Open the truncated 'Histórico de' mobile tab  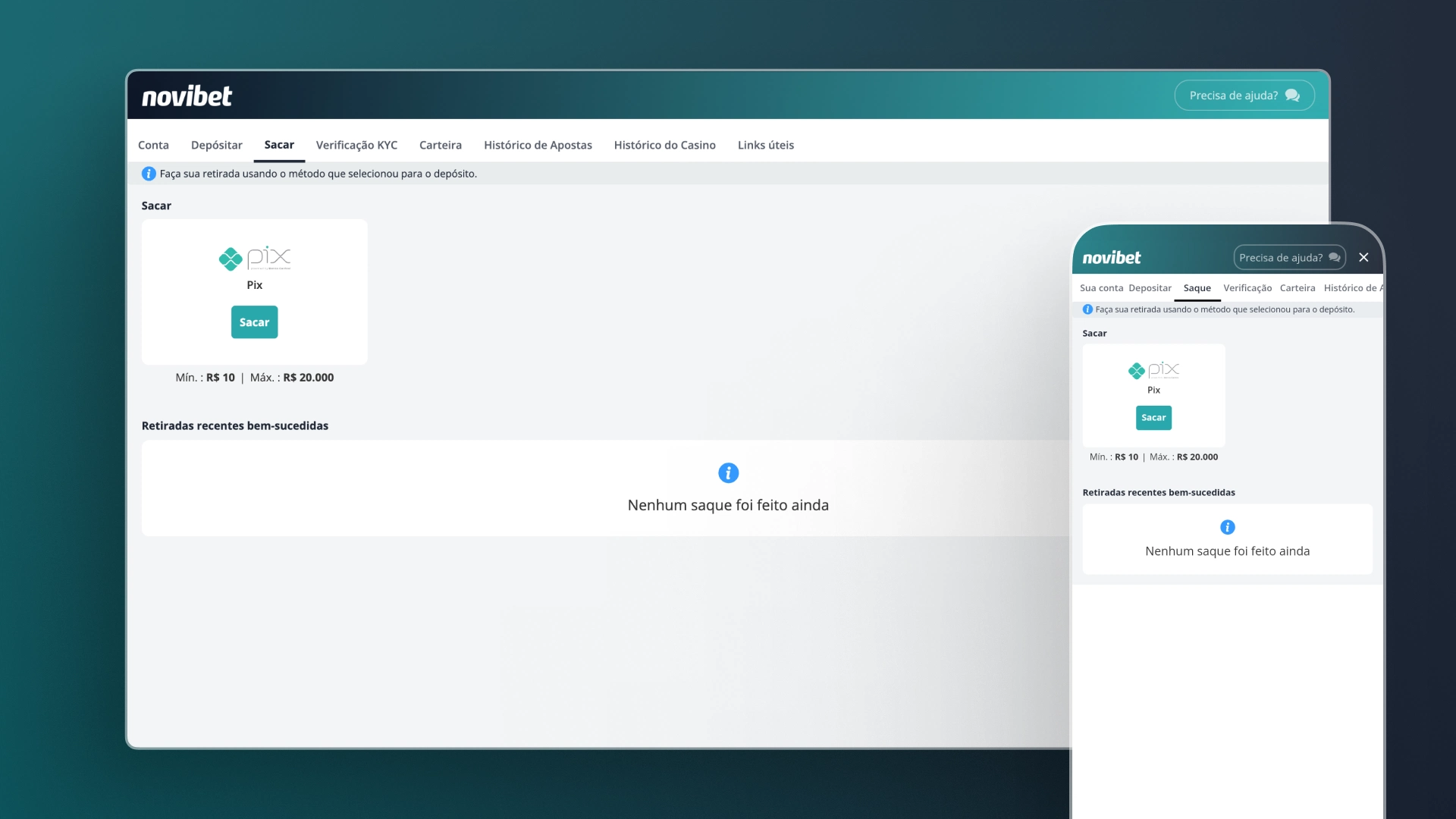pyautogui.click(x=1353, y=288)
